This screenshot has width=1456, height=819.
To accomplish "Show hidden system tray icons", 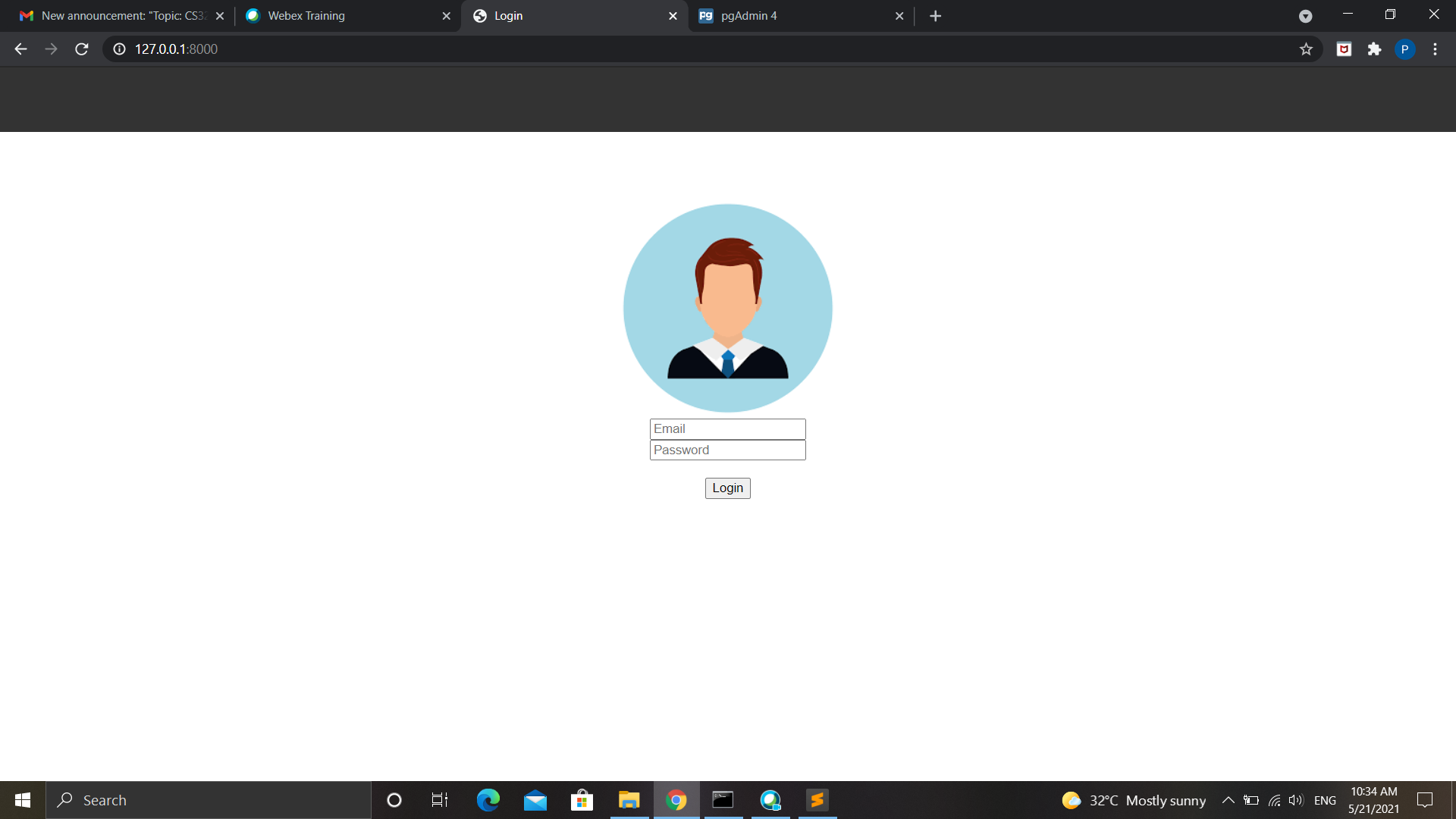I will pyautogui.click(x=1228, y=800).
